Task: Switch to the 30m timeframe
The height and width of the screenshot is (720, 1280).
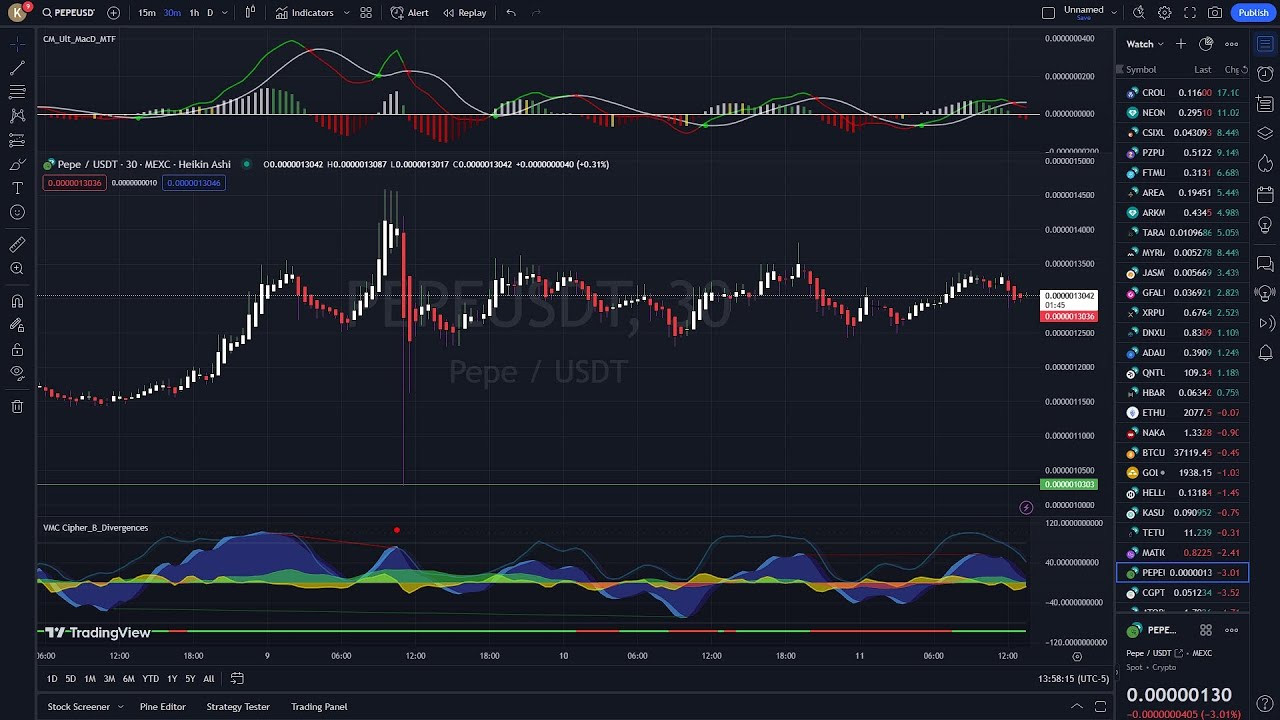Action: pos(172,13)
